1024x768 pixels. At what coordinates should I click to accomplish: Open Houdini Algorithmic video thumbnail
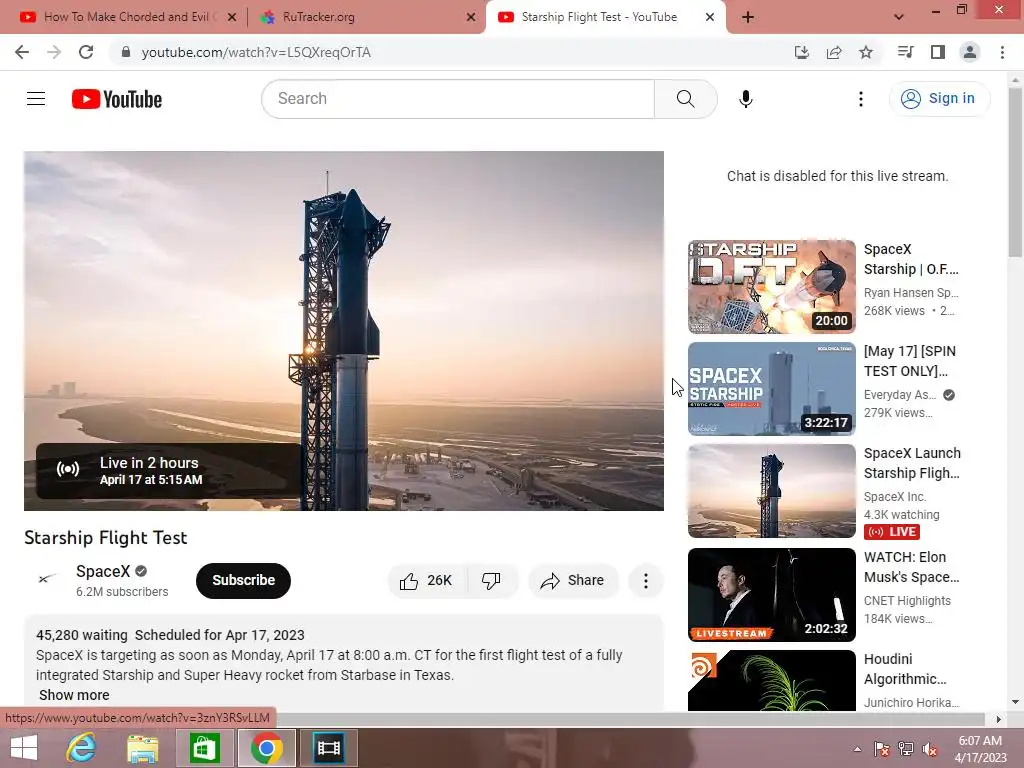click(x=771, y=680)
